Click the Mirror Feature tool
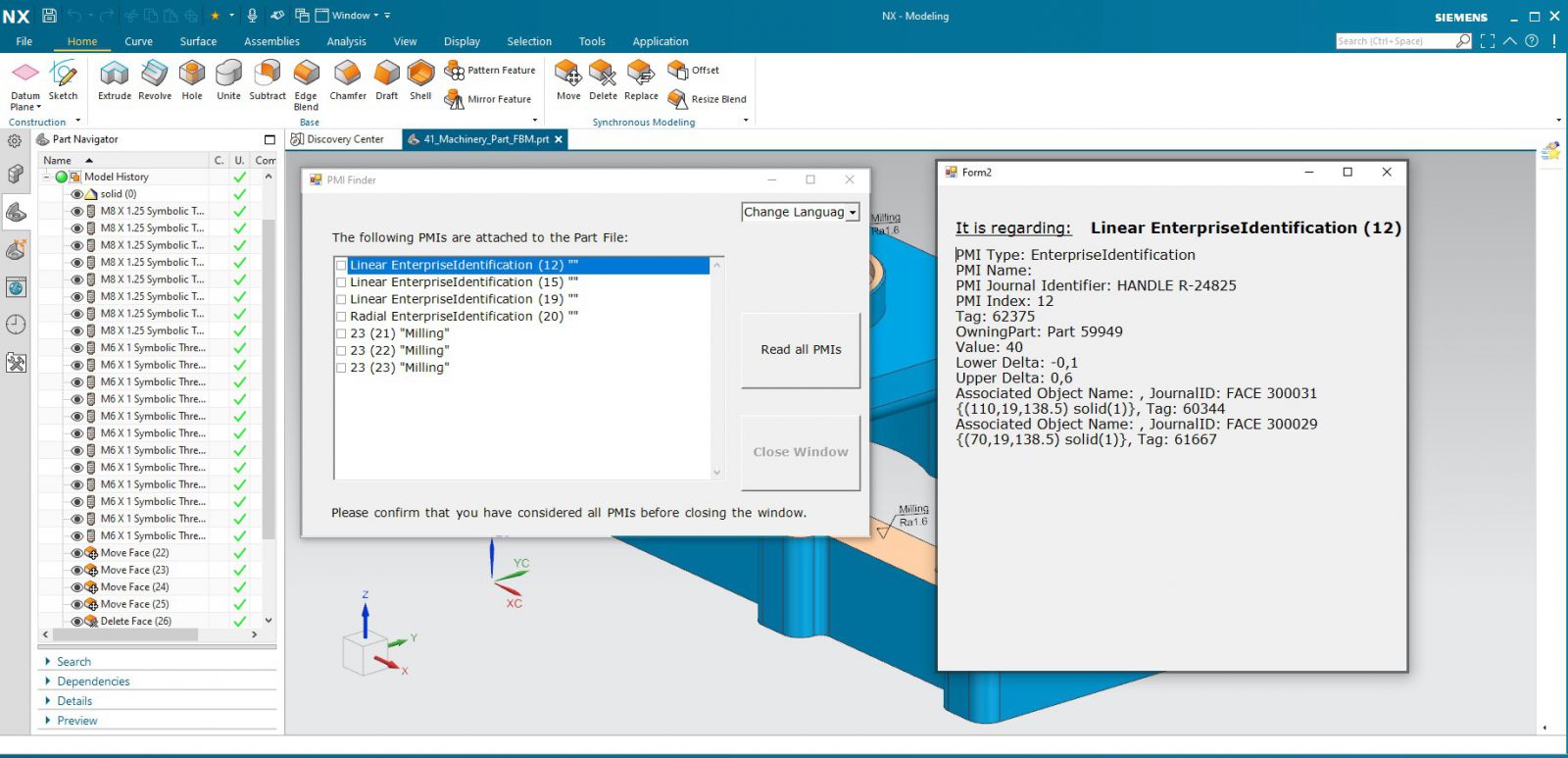The image size is (1568, 758). tap(488, 99)
